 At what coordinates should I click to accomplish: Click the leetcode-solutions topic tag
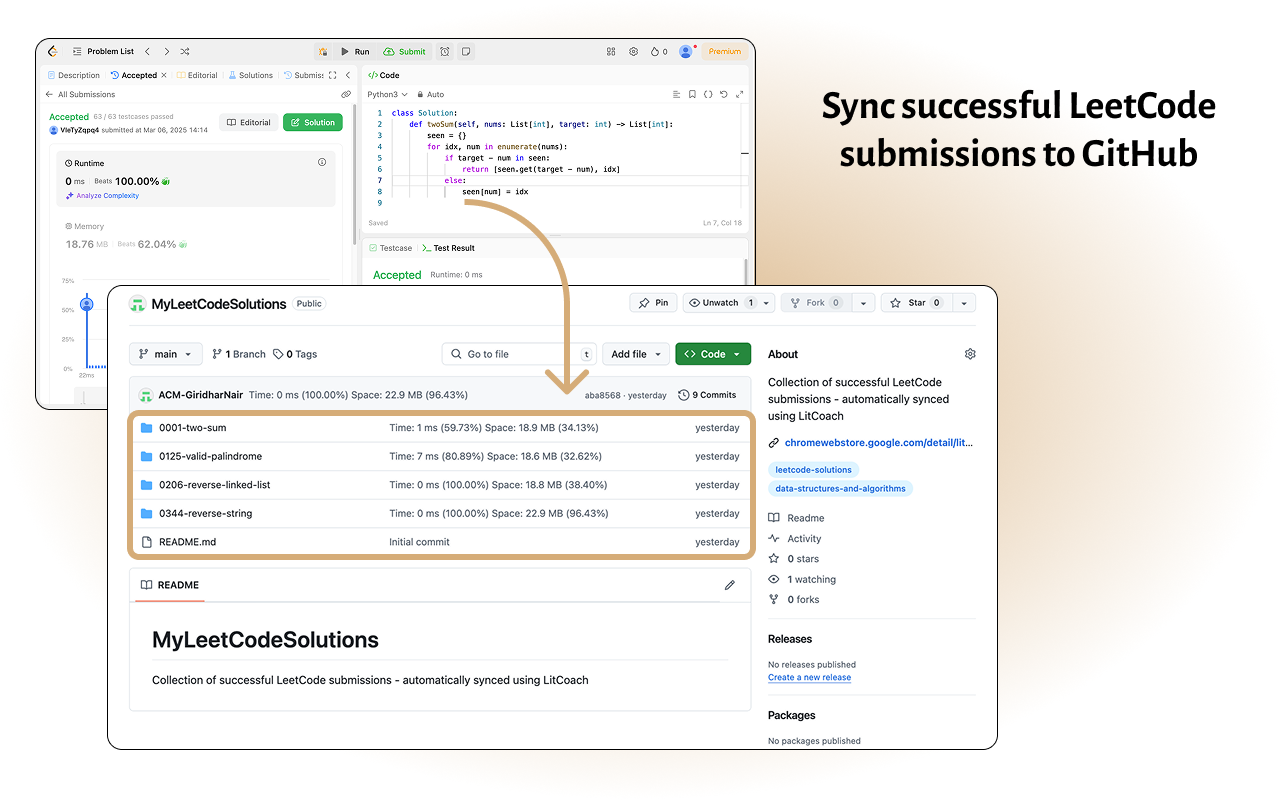814,469
